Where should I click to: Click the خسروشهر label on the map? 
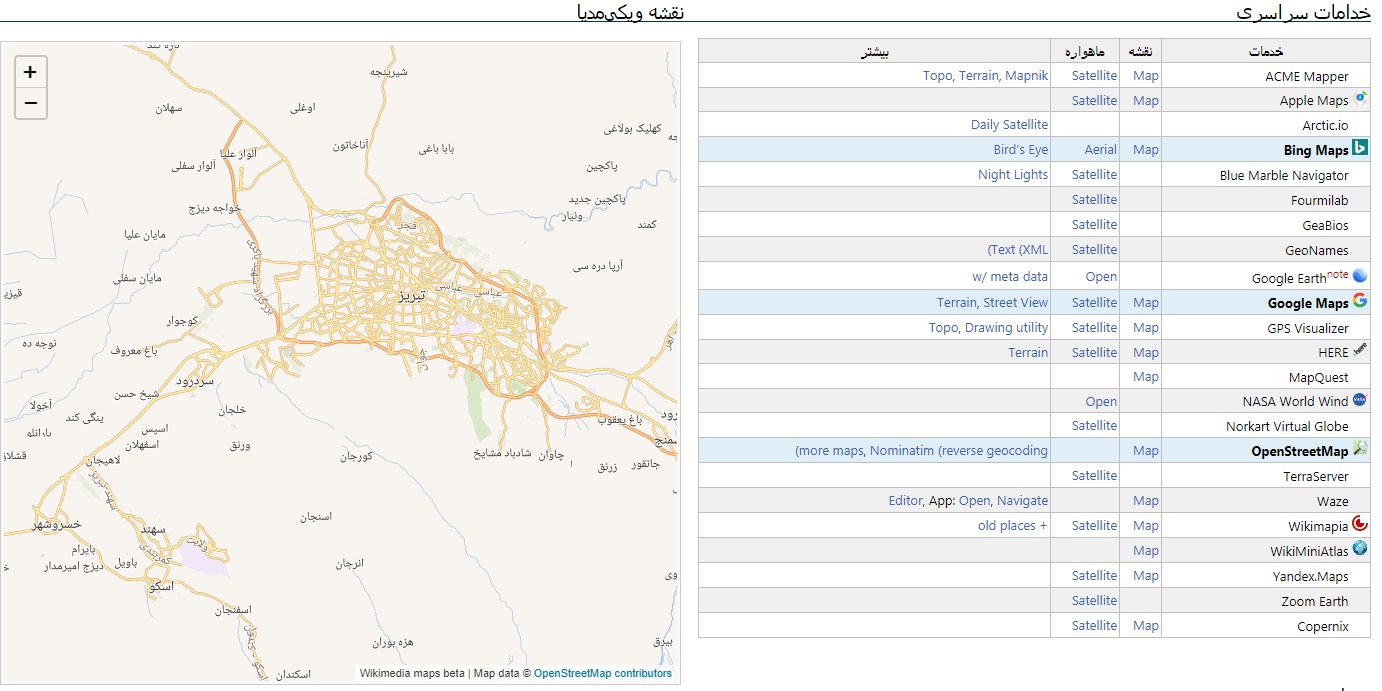coord(56,524)
